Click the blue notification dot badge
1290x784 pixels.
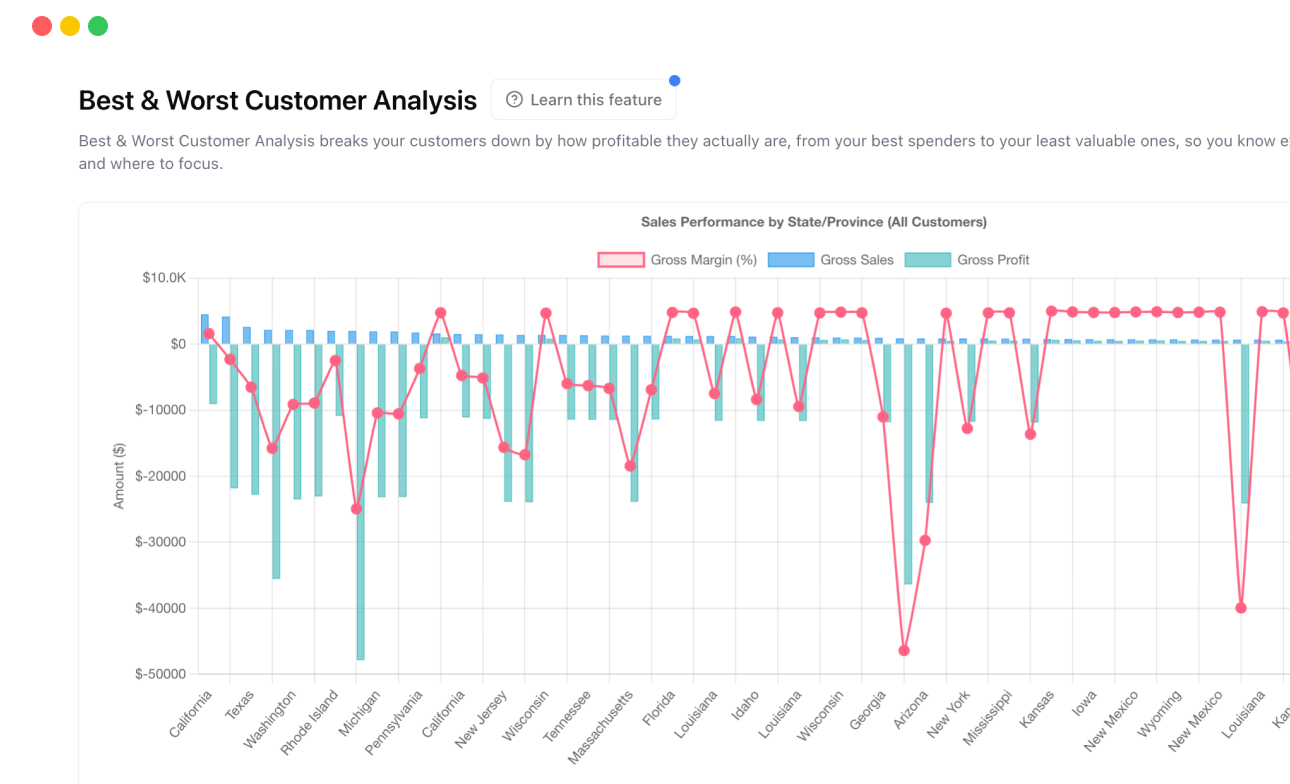[675, 80]
